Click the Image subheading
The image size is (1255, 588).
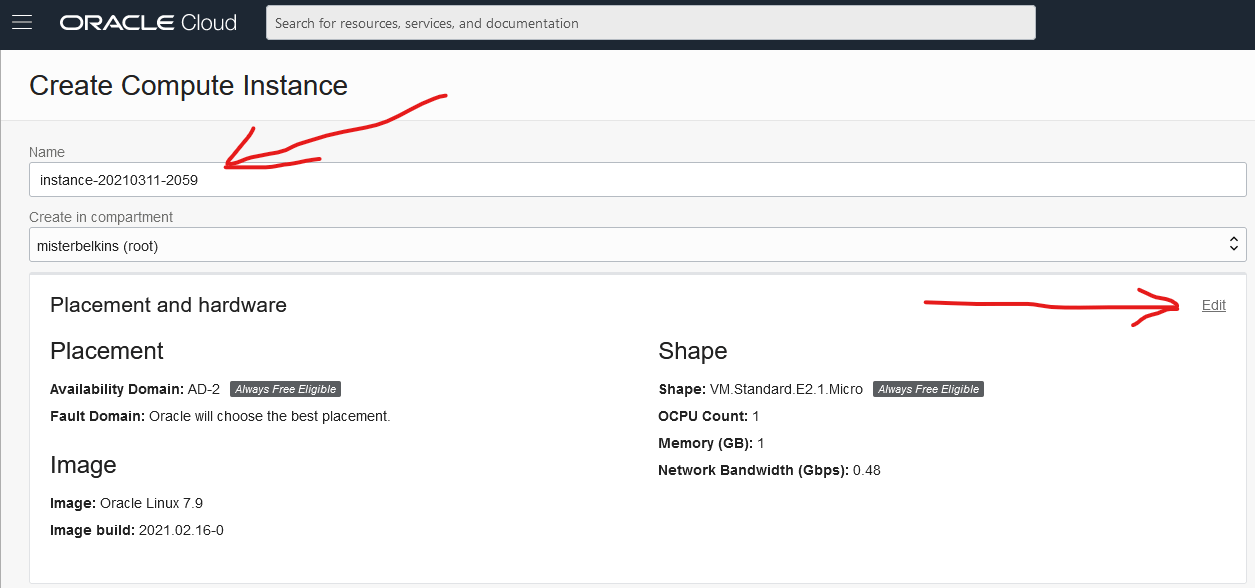(x=83, y=465)
